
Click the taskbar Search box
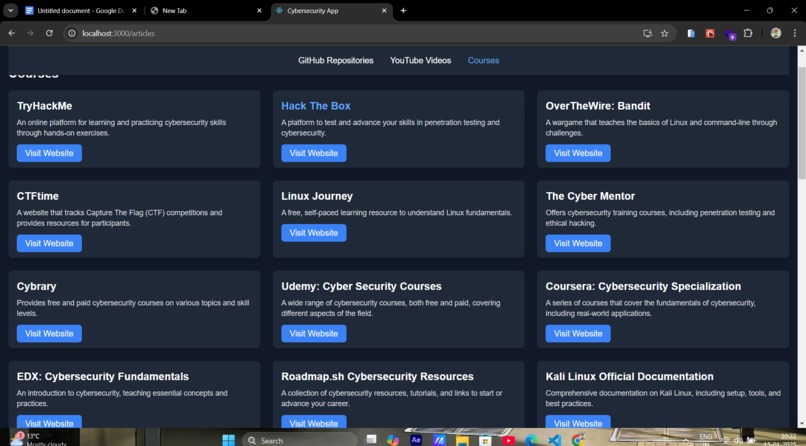click(x=299, y=440)
